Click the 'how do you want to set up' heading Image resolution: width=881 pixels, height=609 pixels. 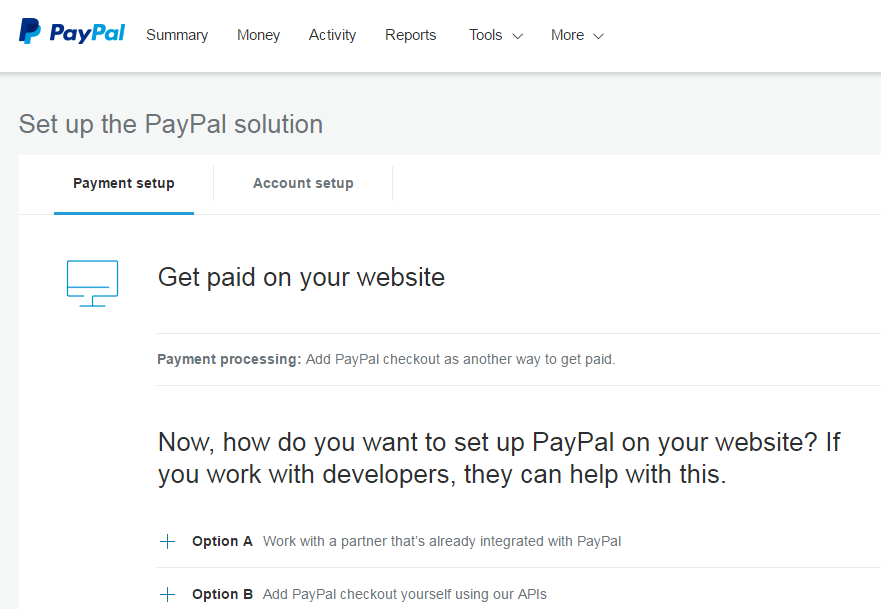pos(498,457)
